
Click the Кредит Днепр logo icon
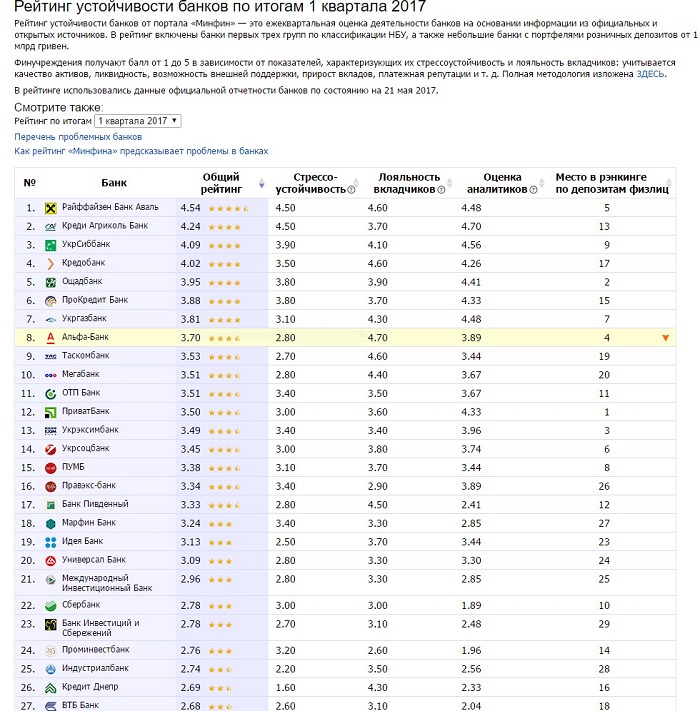coord(50,688)
